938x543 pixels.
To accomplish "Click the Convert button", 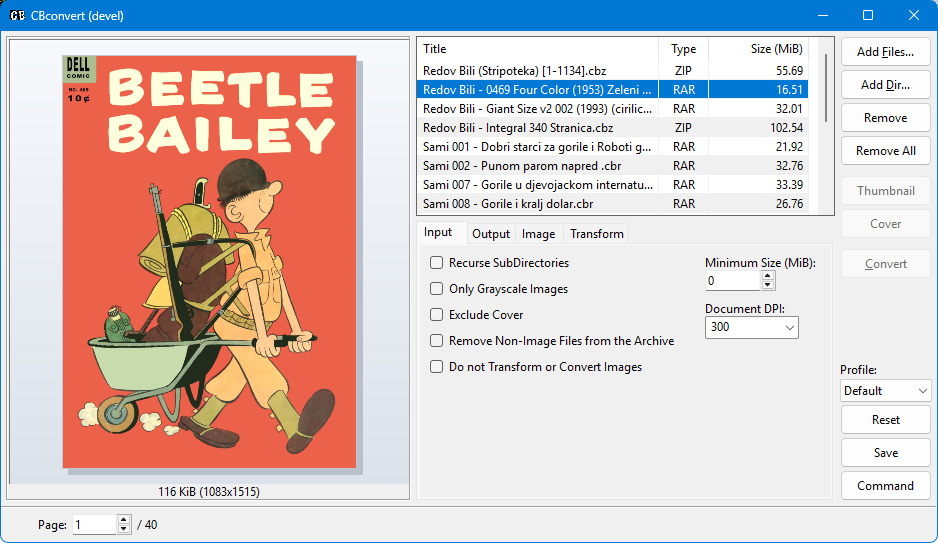I will pyautogui.click(x=885, y=264).
